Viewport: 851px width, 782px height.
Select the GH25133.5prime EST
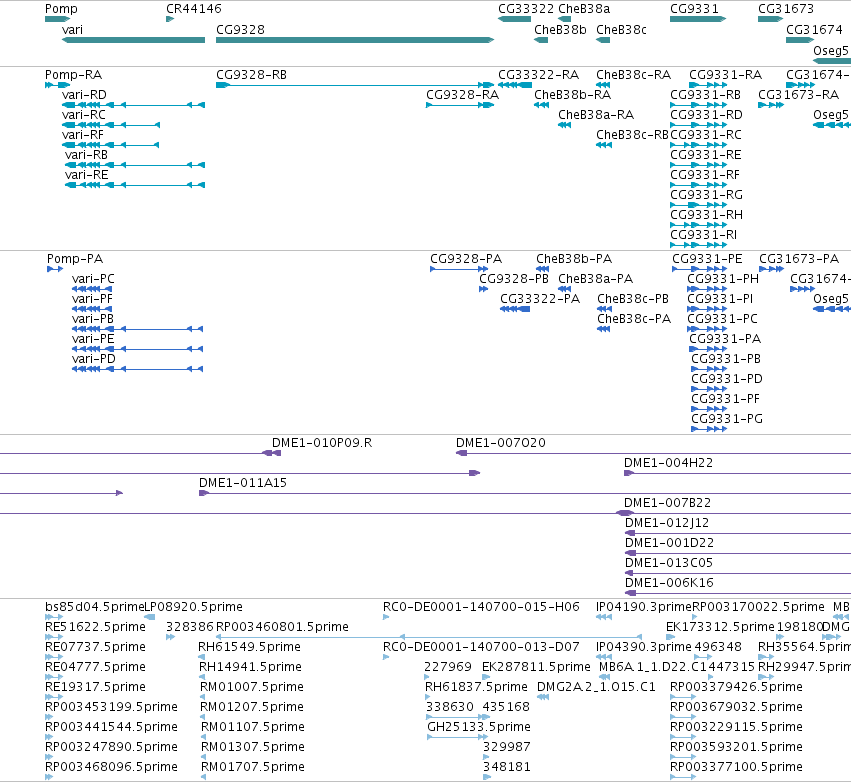pos(456,737)
